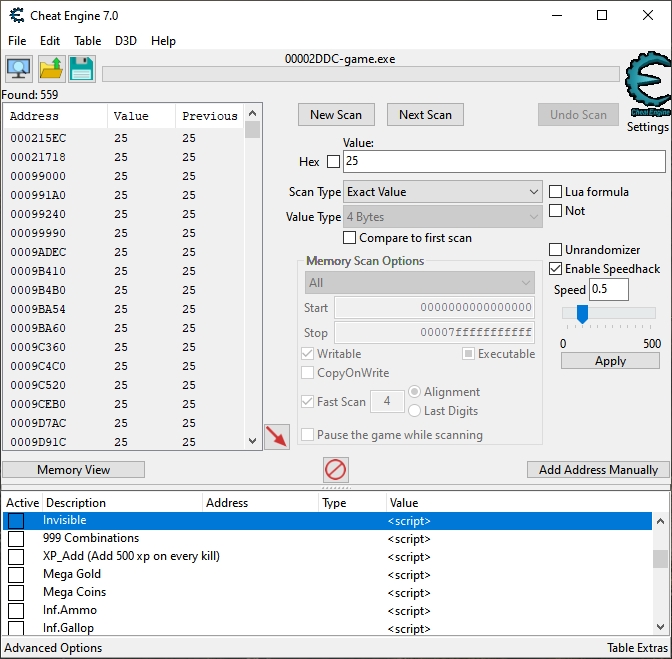Click the Description column header
Screen dimensions: 672x659
122,503
